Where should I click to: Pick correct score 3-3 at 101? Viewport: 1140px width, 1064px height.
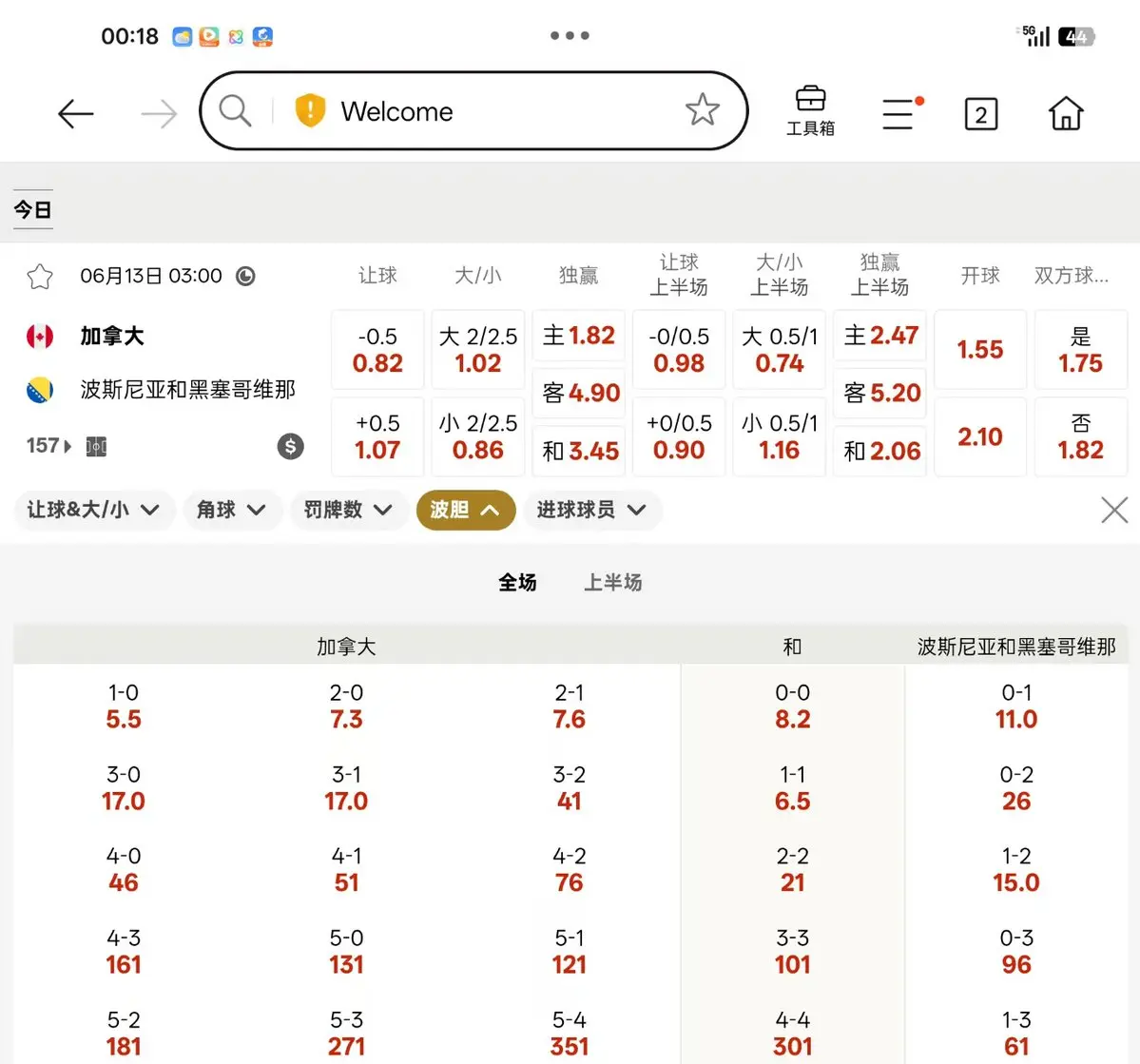click(792, 951)
